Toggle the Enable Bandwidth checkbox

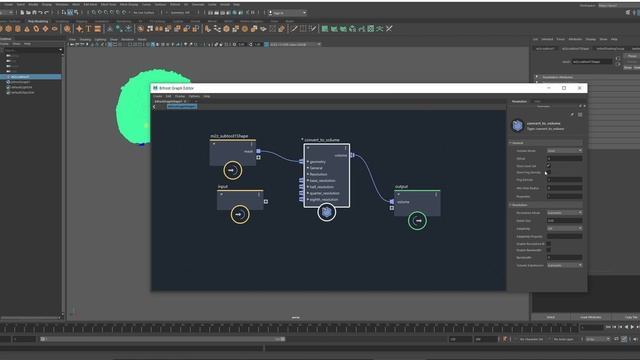pos(548,250)
